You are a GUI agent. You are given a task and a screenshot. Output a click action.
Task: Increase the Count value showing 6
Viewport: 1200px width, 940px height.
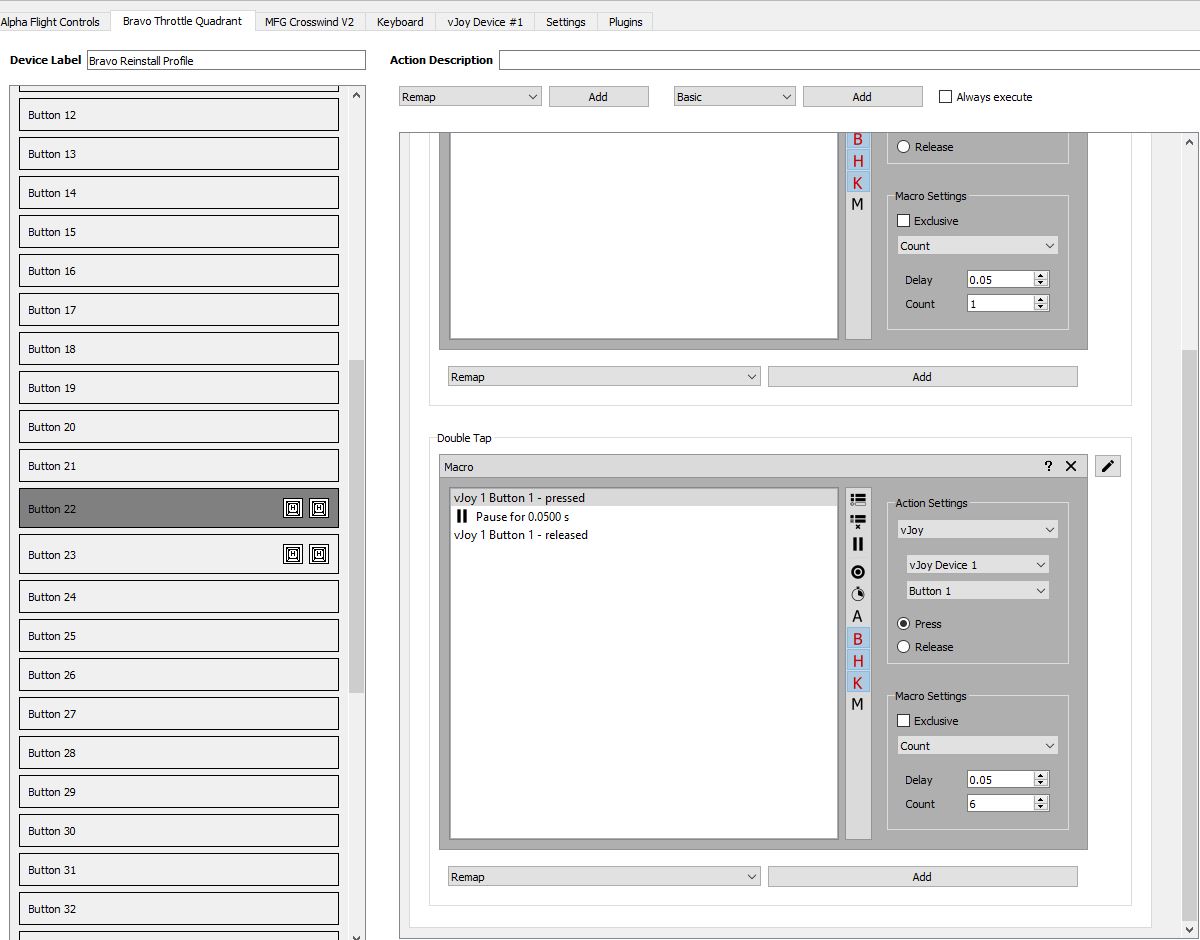(1041, 799)
